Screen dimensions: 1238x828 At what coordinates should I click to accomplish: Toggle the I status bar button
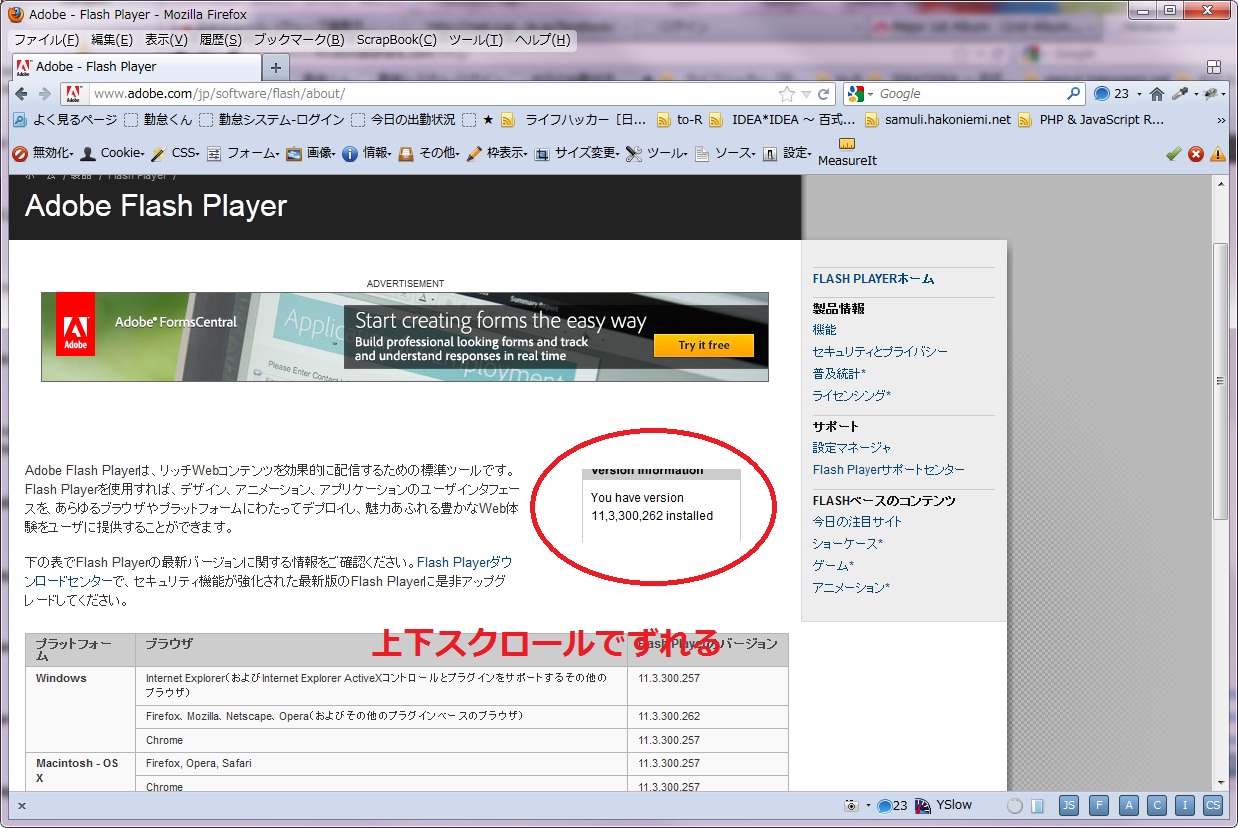(1185, 805)
